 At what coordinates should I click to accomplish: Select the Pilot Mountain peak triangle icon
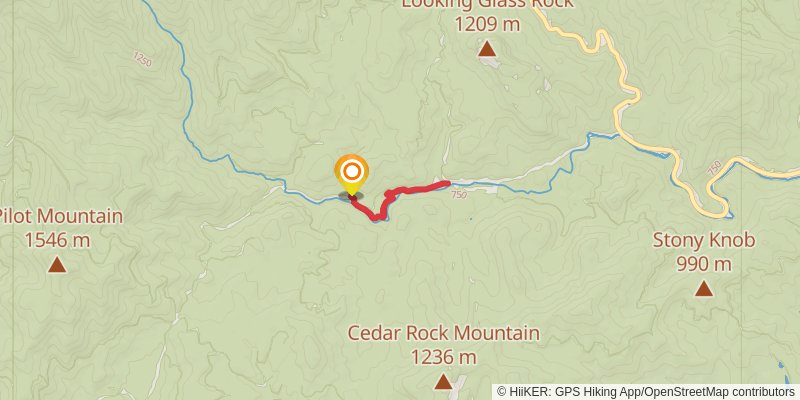pos(57,265)
